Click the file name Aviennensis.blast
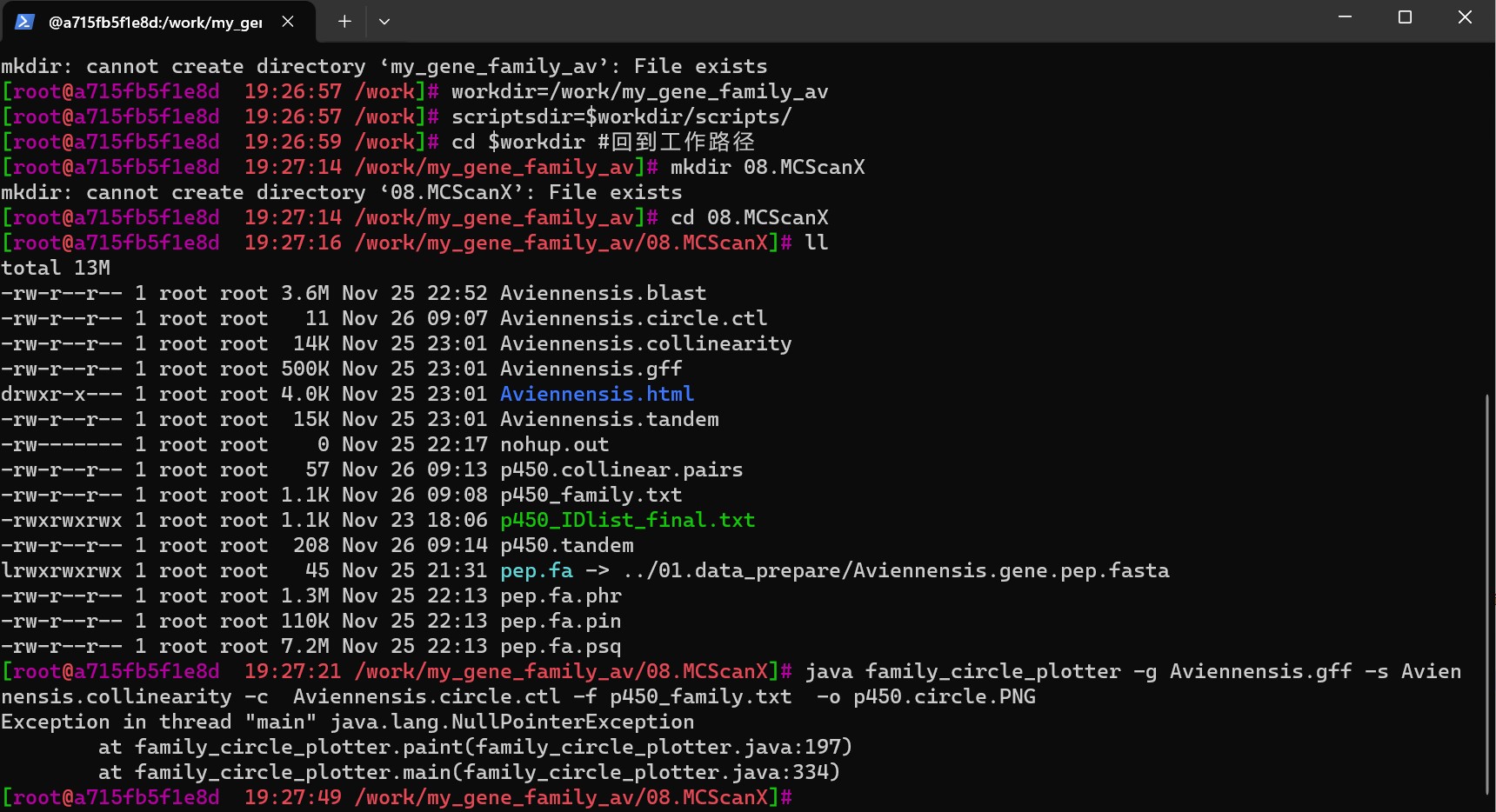This screenshot has height=812, width=1496. tap(603, 293)
